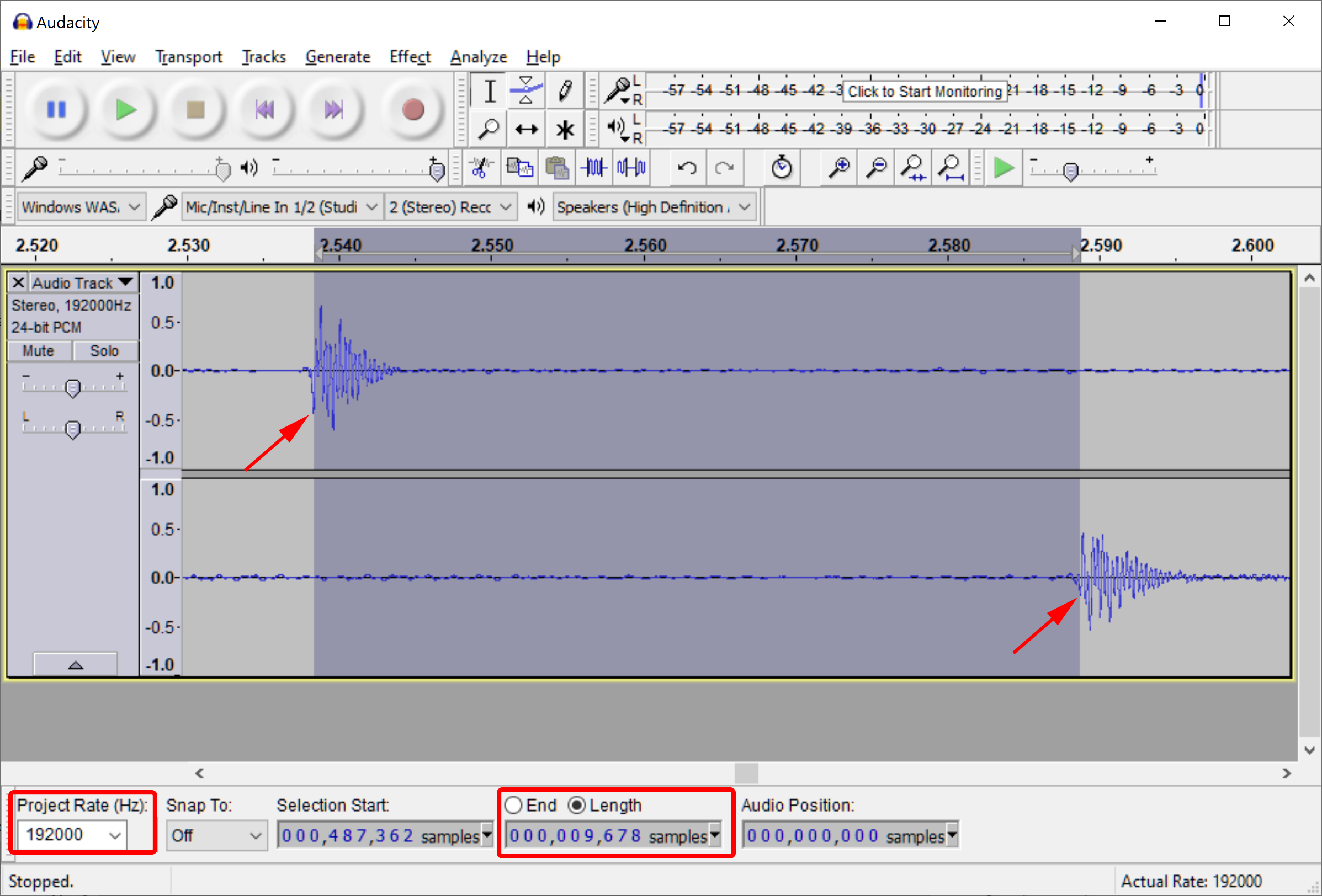
Task: Open the audio host Windows WASAPI dropdown
Action: 81,207
